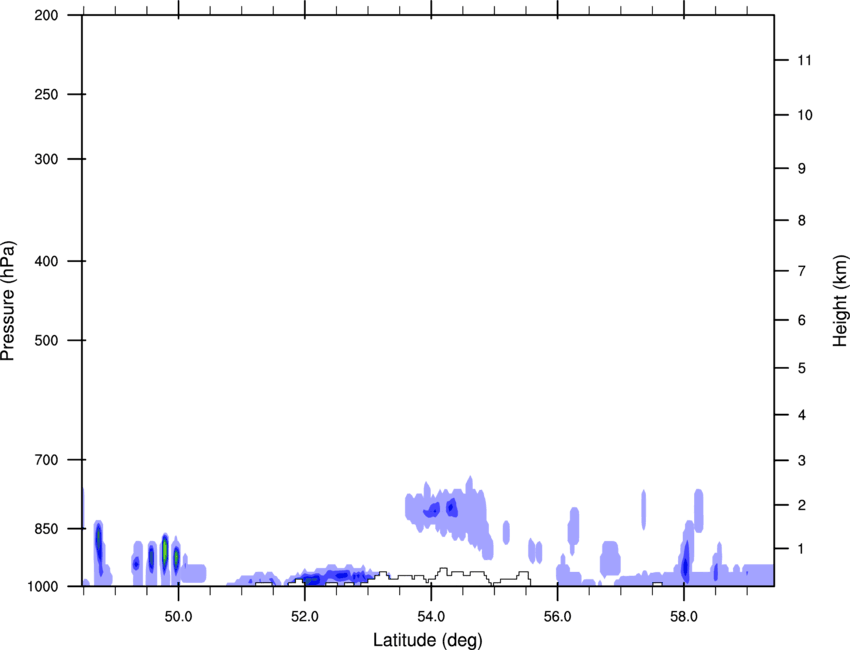
Task: Click the 'Latitude (deg)' axis title
Action: pyautogui.click(x=428, y=640)
